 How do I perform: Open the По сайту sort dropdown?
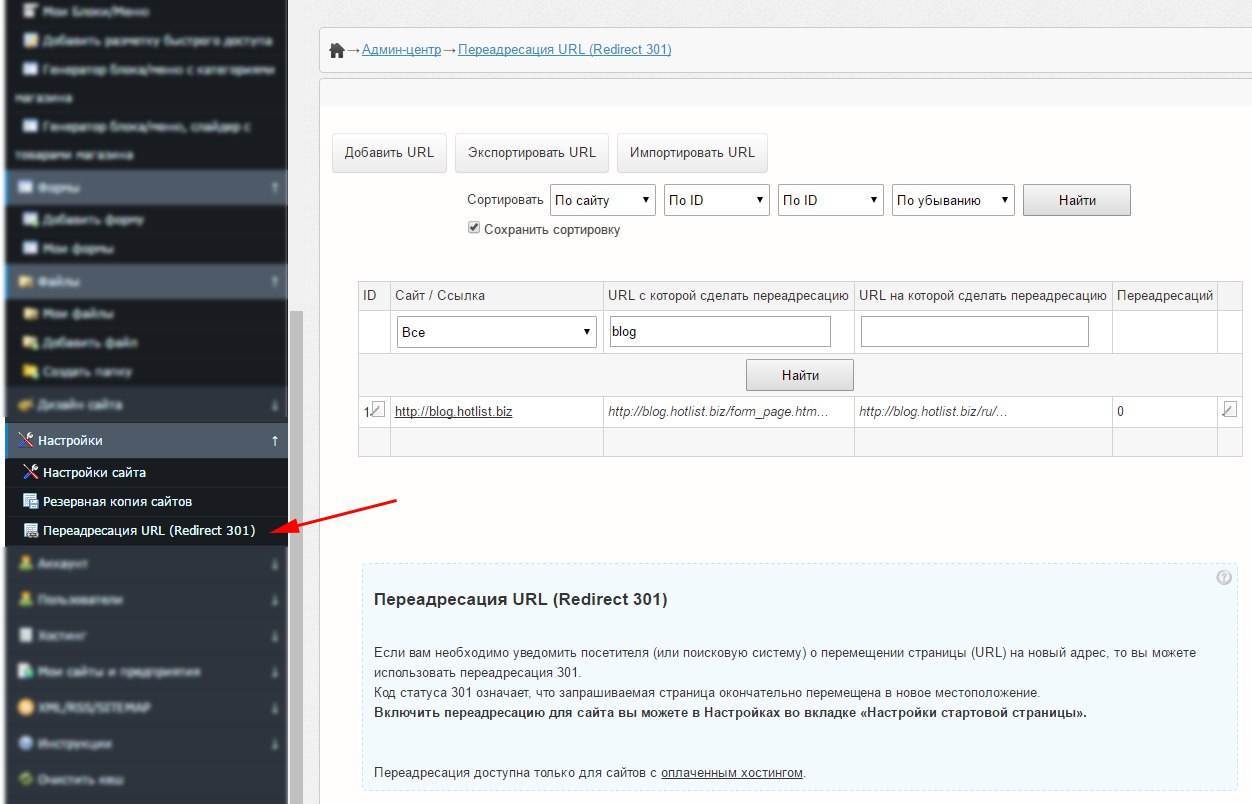[x=603, y=200]
